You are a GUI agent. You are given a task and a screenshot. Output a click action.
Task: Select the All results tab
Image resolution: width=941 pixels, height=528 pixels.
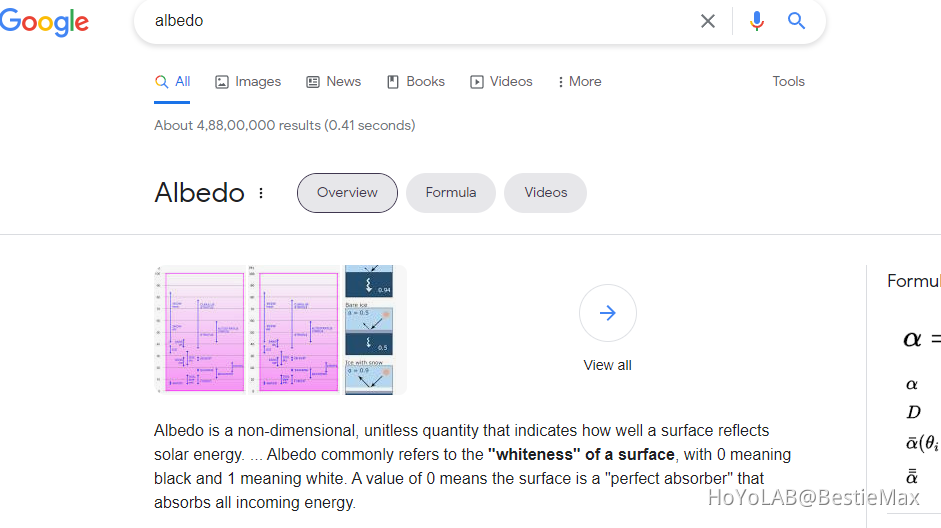tap(173, 82)
